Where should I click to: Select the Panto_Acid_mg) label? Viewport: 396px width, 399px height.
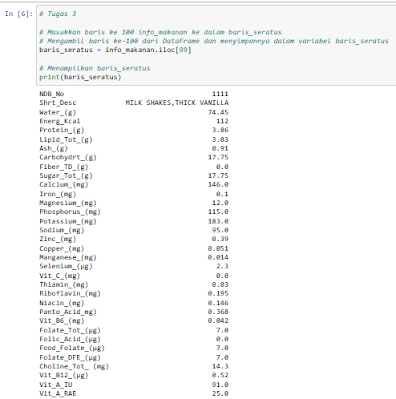click(x=68, y=312)
